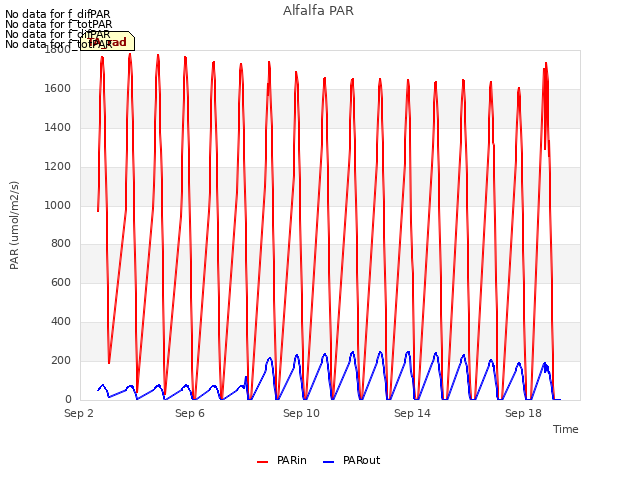Toggle the PARin legend entry
This screenshot has width=640, height=480.
(x=282, y=460)
